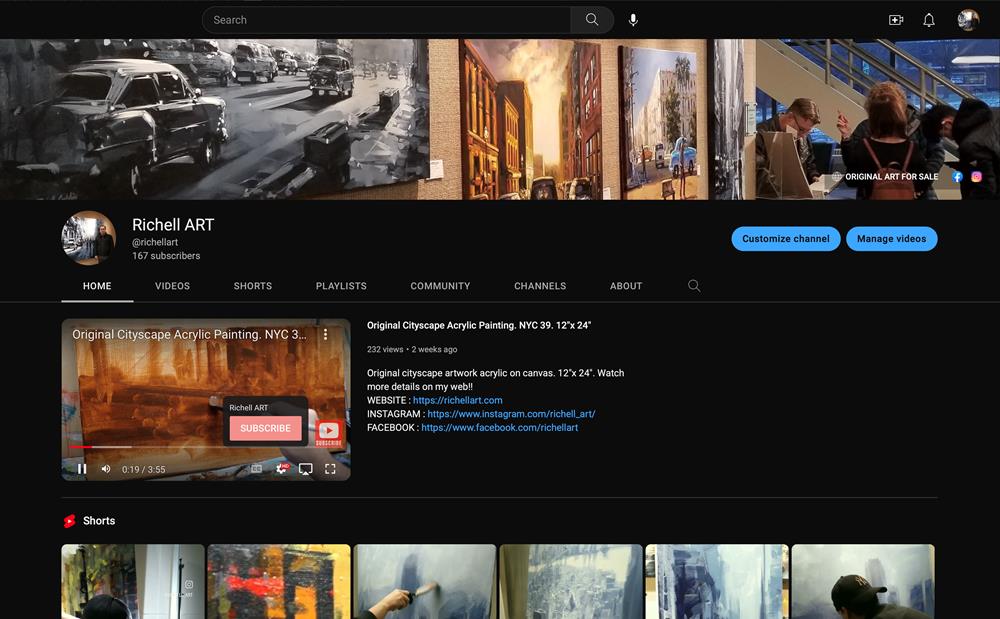Mute the featured video volume
1000x619 pixels.
click(x=106, y=469)
